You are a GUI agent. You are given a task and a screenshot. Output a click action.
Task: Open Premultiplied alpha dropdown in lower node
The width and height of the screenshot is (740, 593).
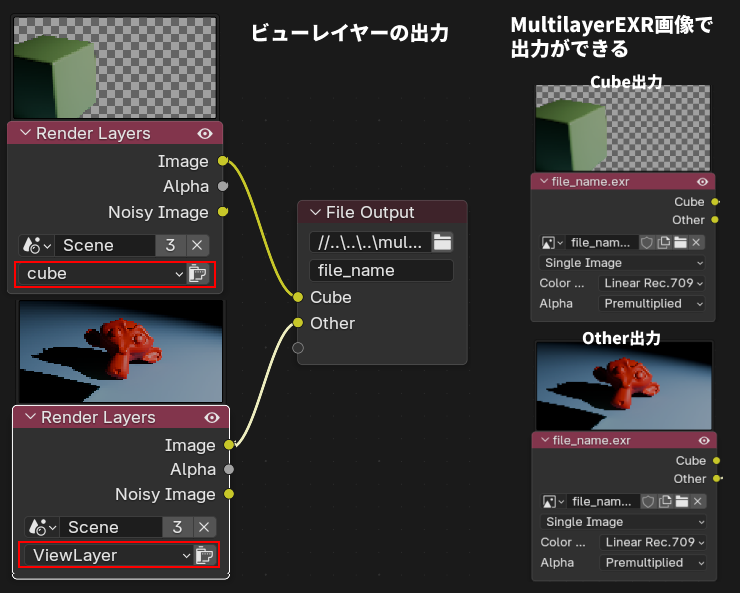[653, 562]
